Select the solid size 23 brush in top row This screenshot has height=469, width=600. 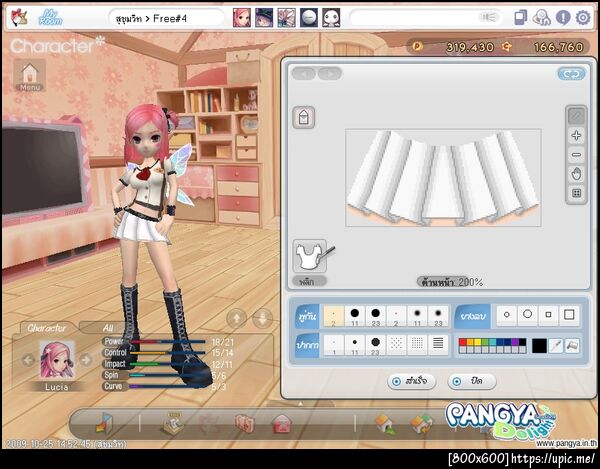point(375,316)
